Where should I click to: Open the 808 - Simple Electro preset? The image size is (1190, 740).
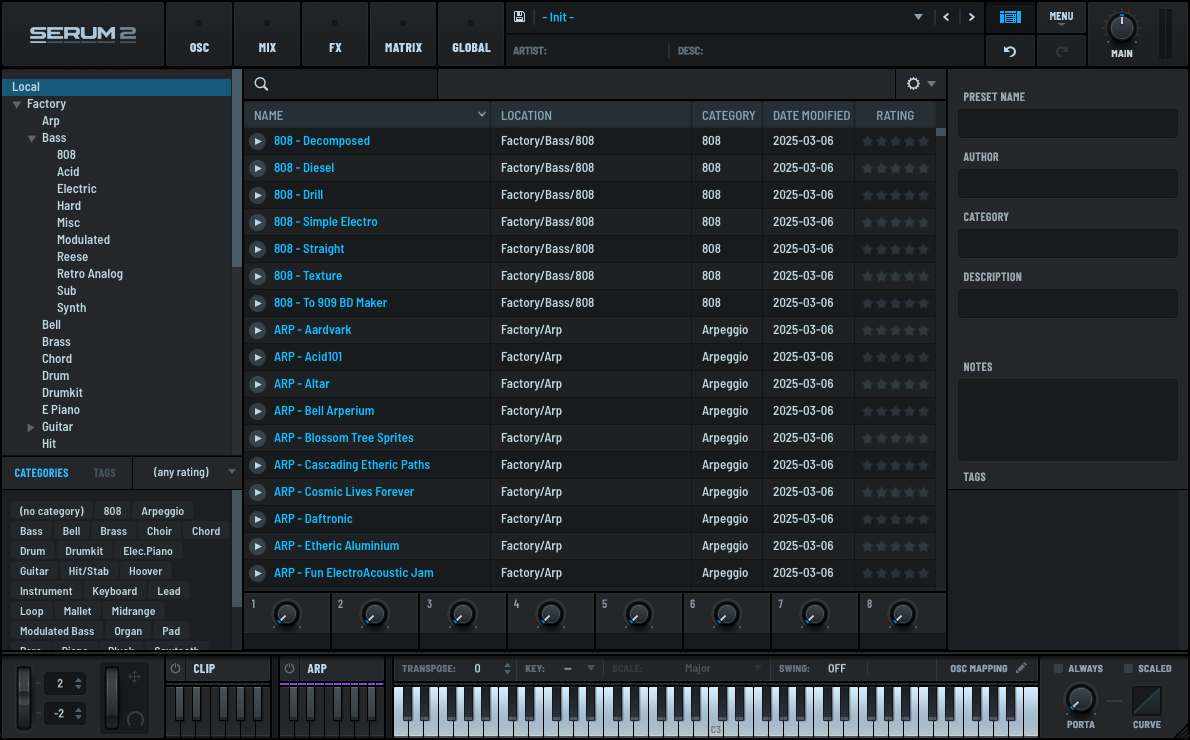click(x=326, y=222)
